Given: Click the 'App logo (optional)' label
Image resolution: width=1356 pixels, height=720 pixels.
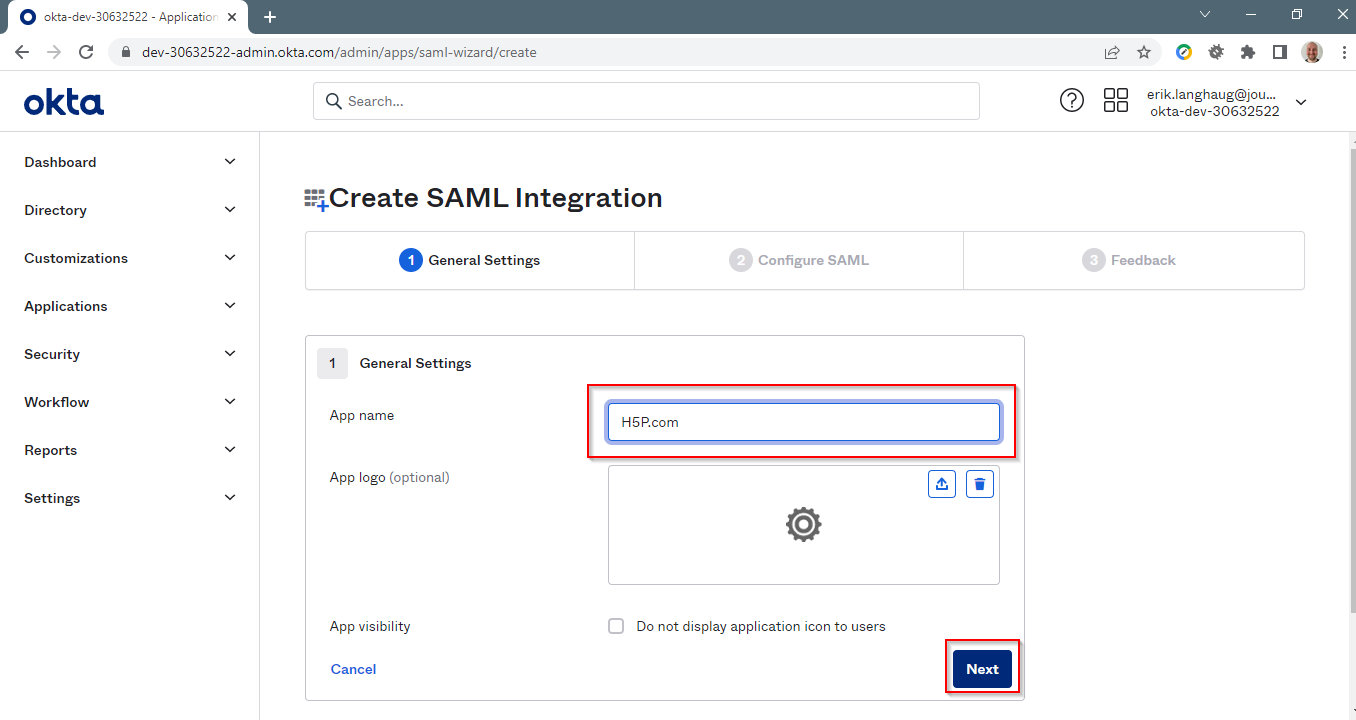Looking at the screenshot, I should [x=390, y=477].
